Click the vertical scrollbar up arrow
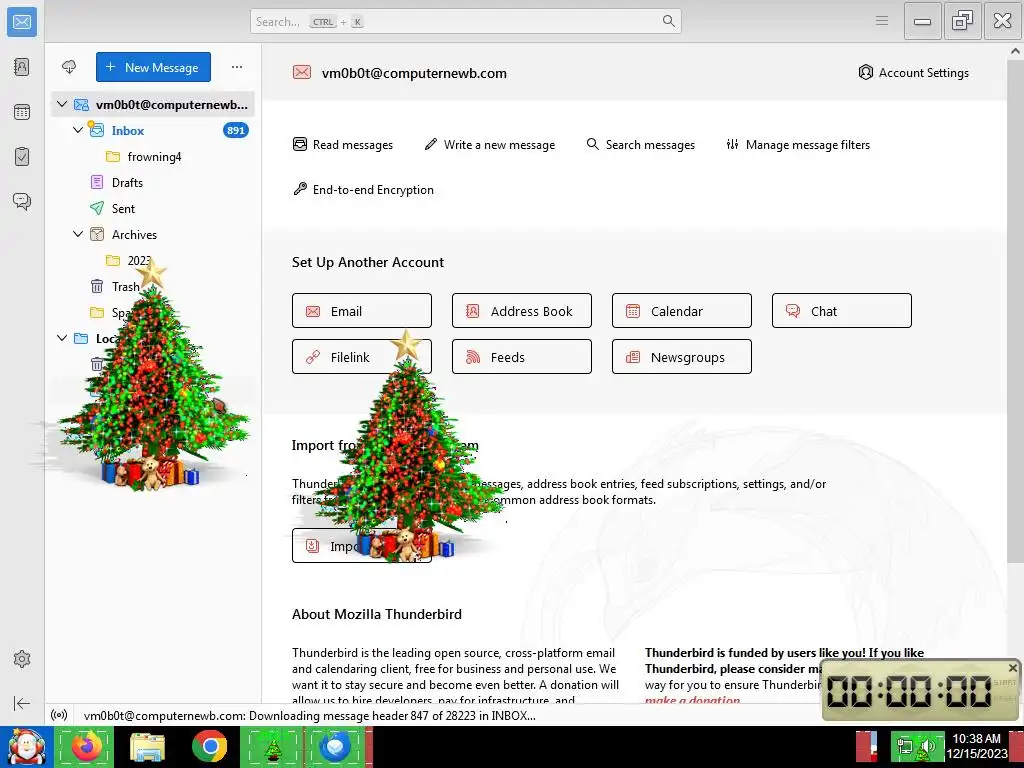This screenshot has width=1024, height=768. click(1016, 51)
